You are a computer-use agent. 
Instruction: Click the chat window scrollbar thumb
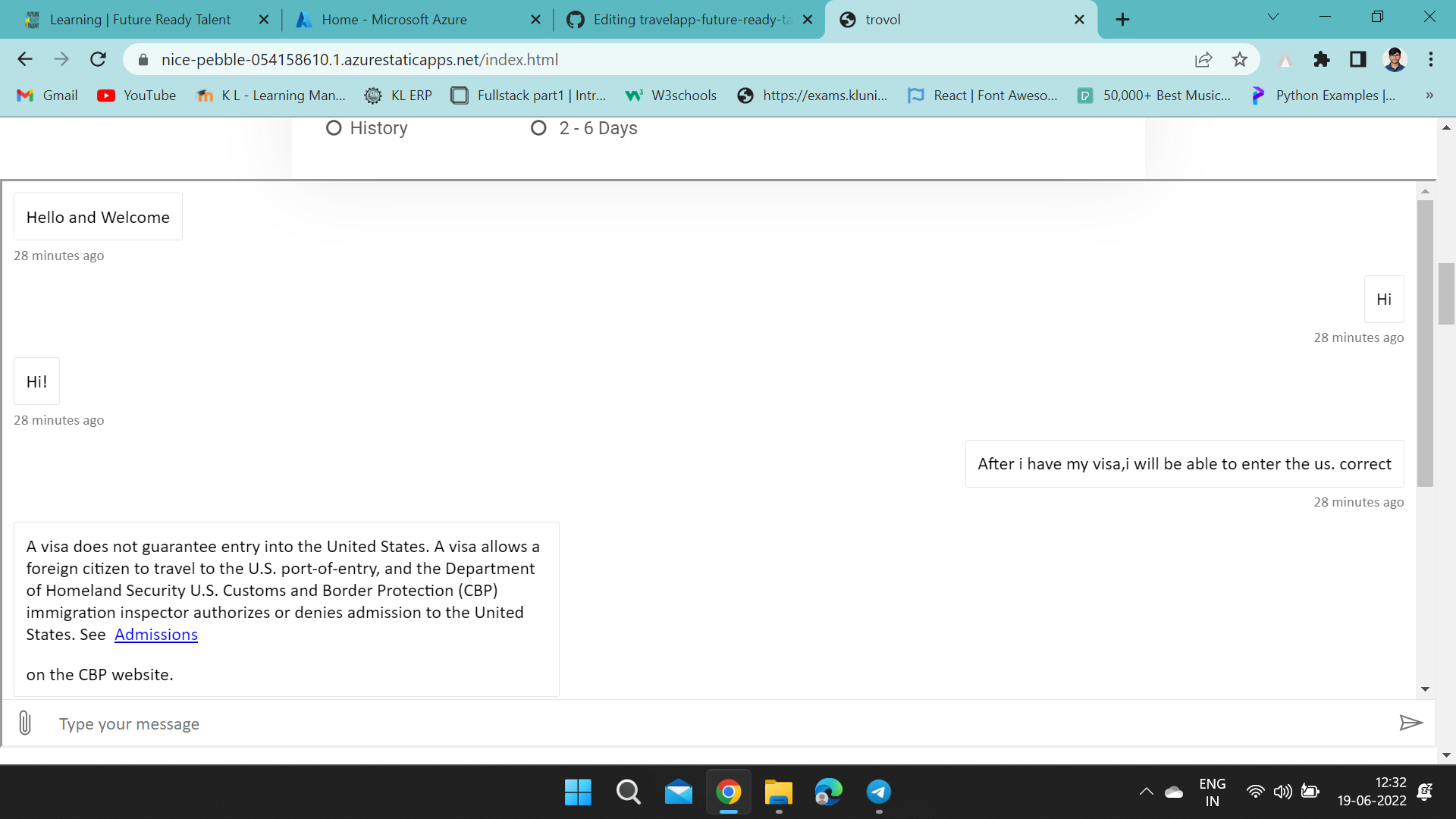[x=1425, y=343]
